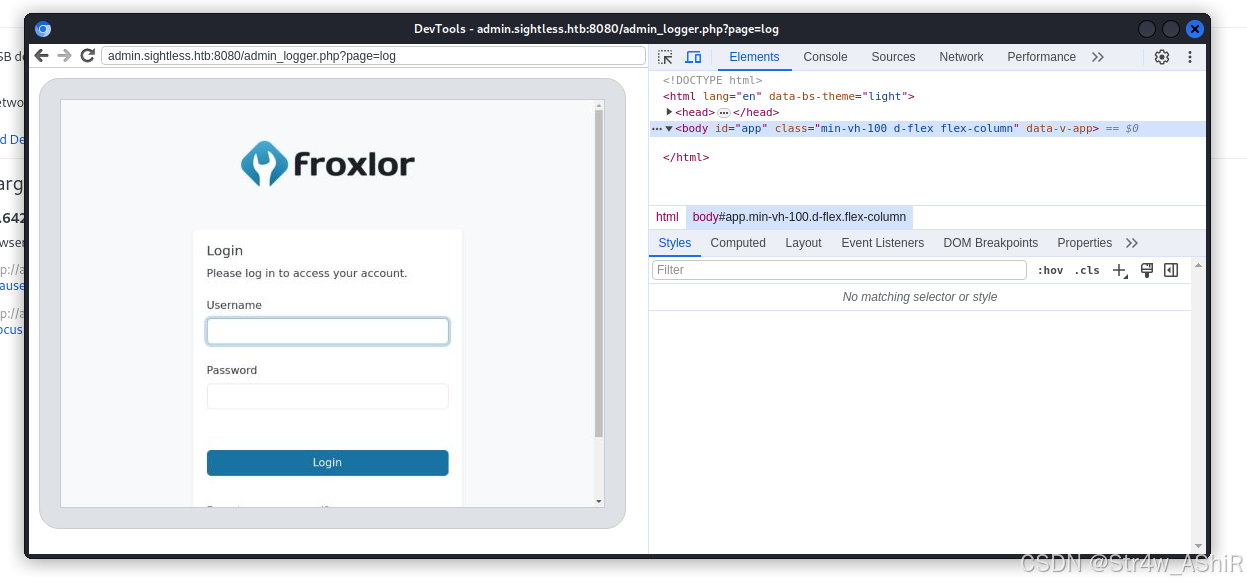
Task: Switch to the Elements tab
Action: click(754, 57)
